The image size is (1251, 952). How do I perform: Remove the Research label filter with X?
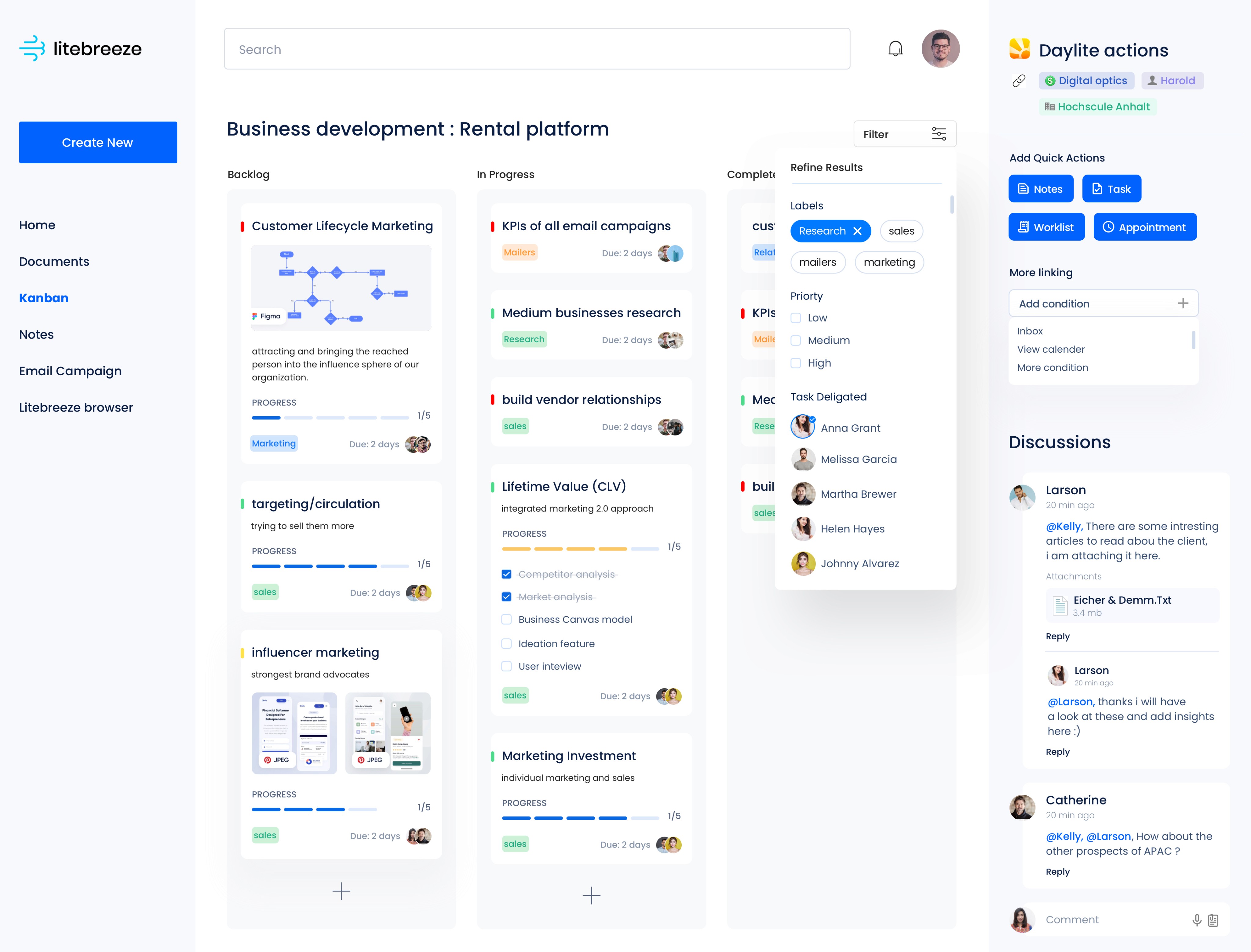coord(857,231)
